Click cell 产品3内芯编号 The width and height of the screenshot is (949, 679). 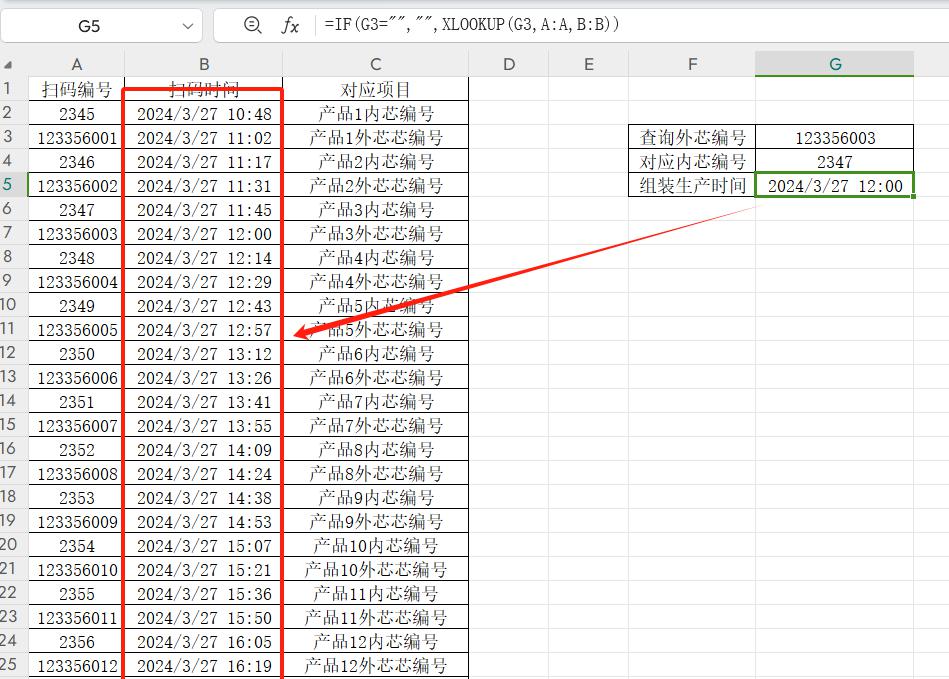click(x=375, y=209)
